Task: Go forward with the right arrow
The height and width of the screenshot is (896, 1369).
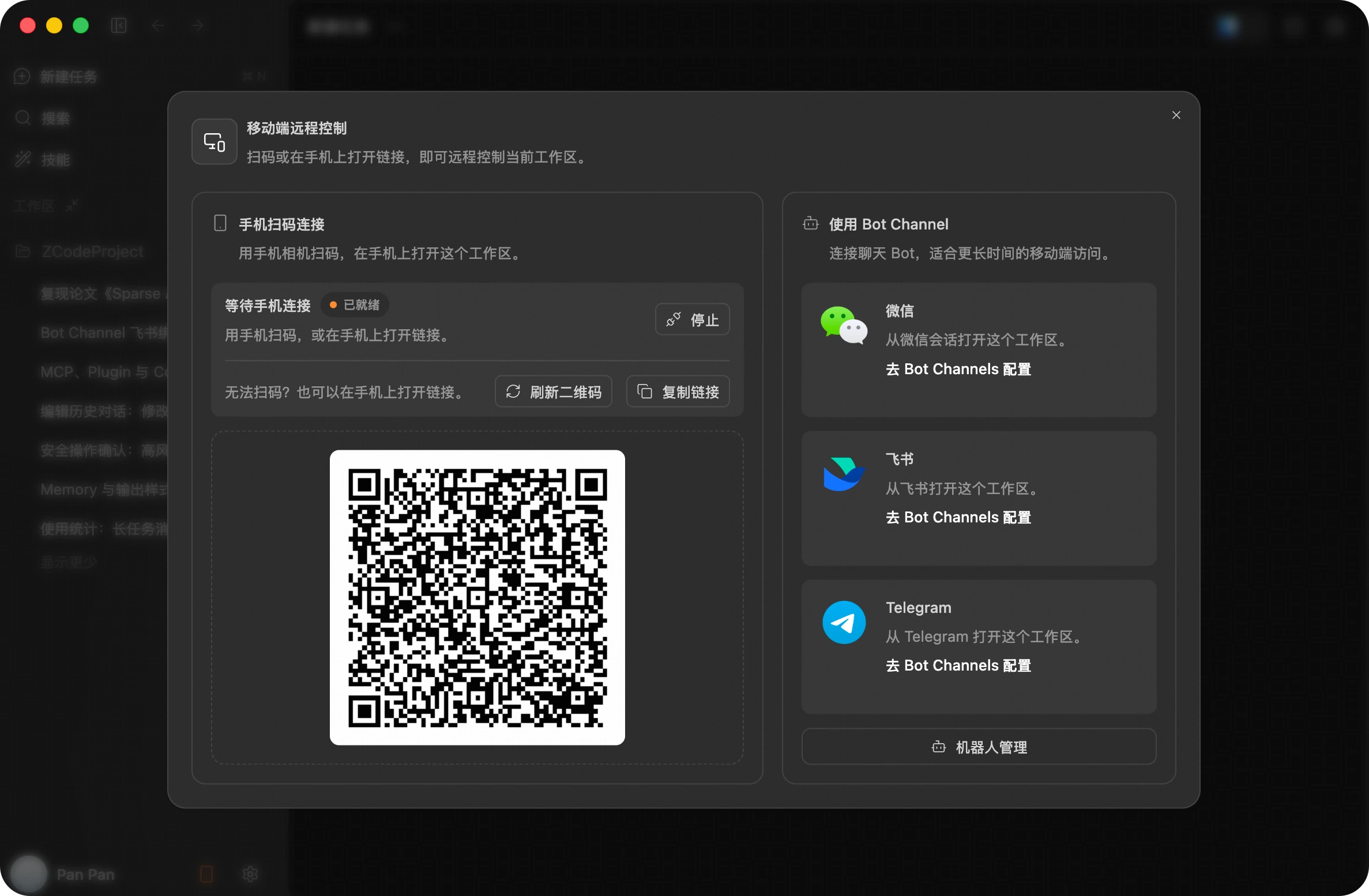Action: 197,25
